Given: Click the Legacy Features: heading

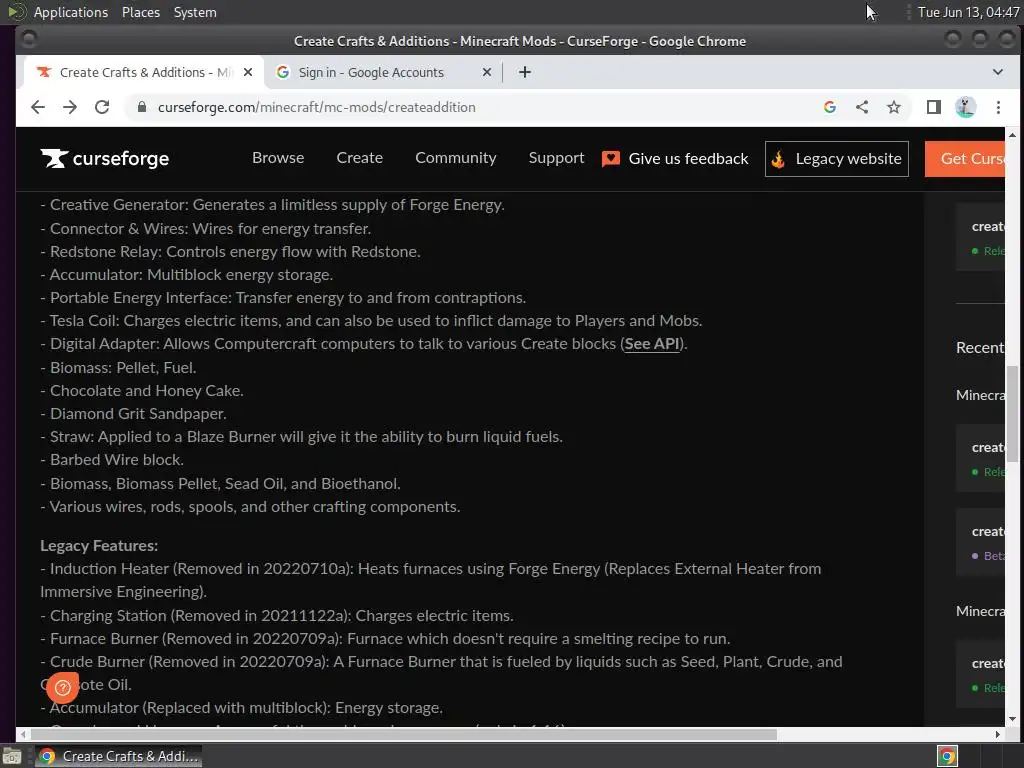Looking at the screenshot, I should pyautogui.click(x=99, y=545).
